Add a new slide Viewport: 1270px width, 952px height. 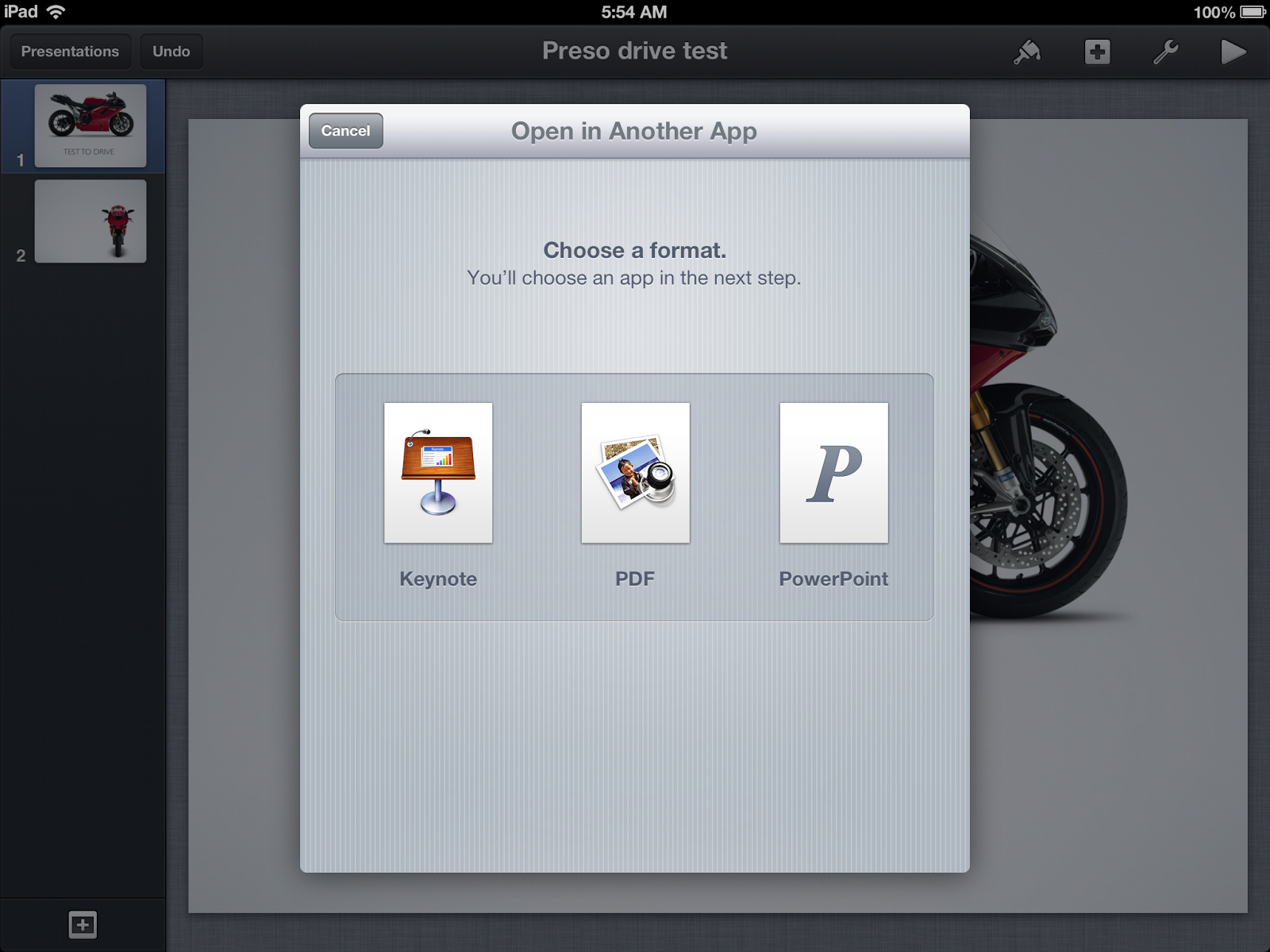pos(83,925)
